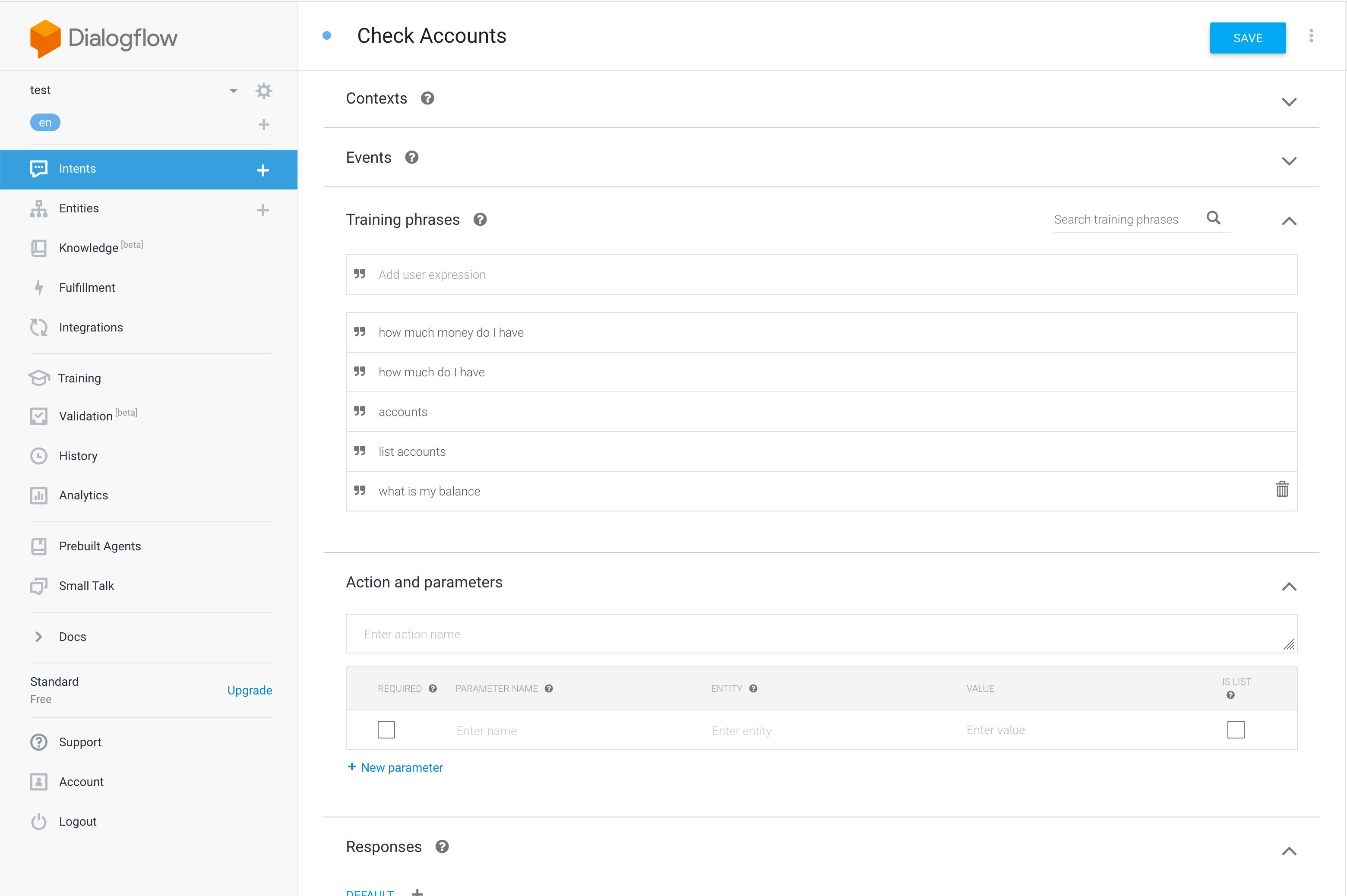Go to the Integrations page
This screenshot has height=896, width=1347.
coord(91,328)
